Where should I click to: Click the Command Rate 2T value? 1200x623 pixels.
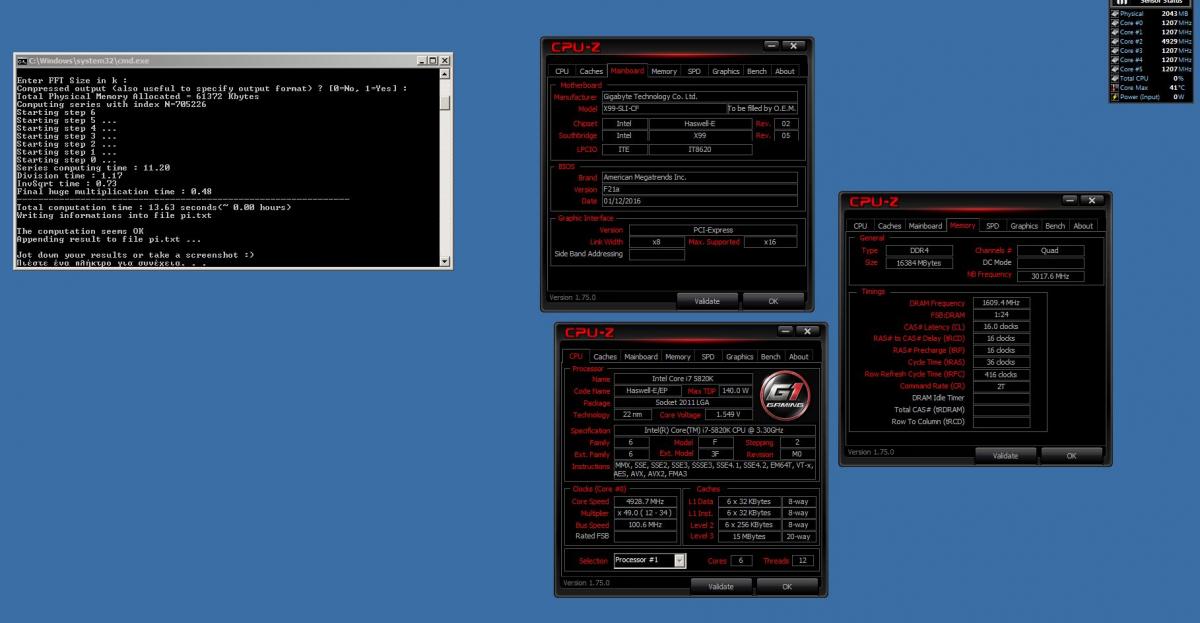tap(1001, 386)
